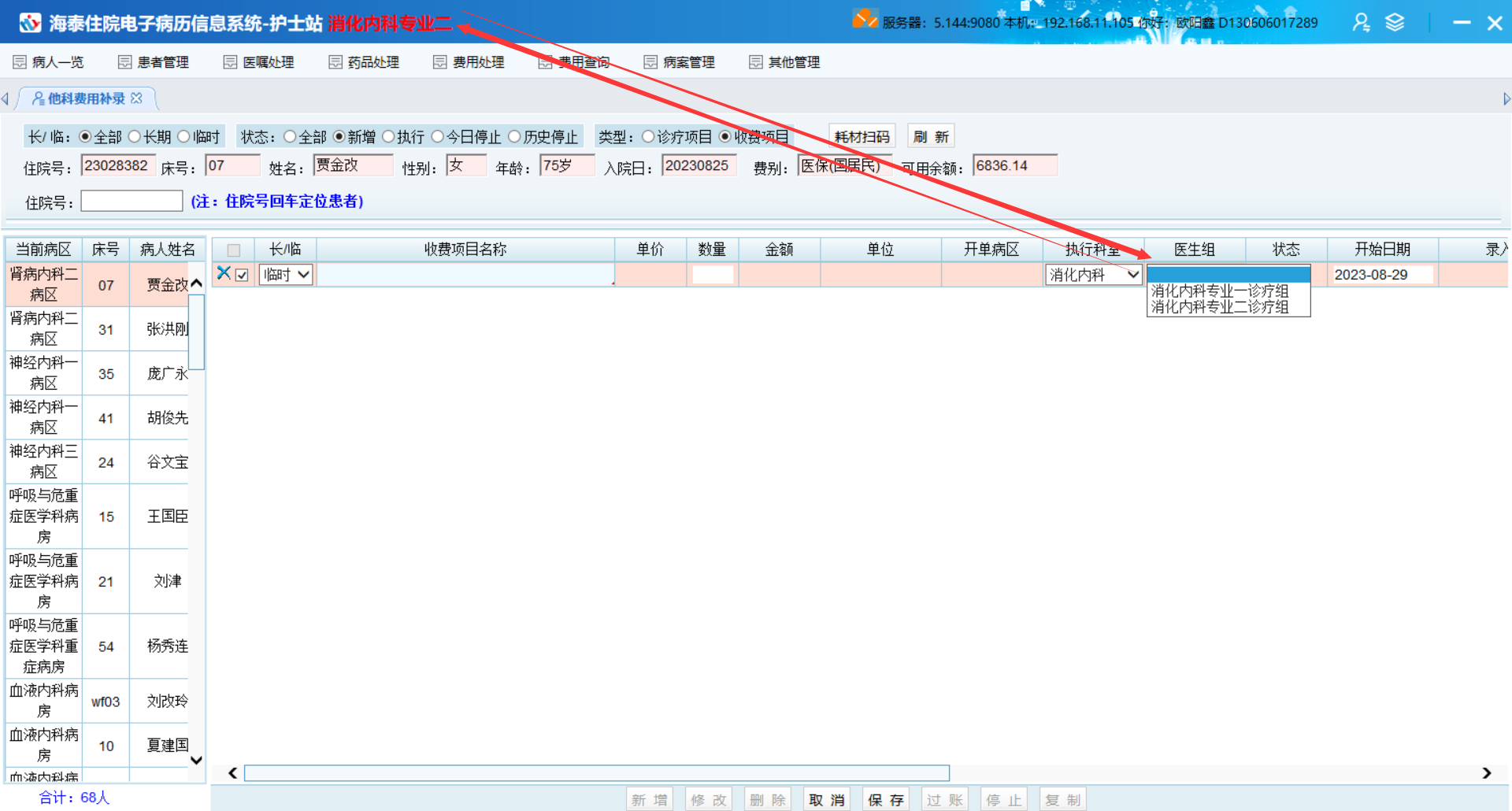This screenshot has width=1512, height=811.
Task: Open the 费用处理 menu
Action: click(469, 62)
